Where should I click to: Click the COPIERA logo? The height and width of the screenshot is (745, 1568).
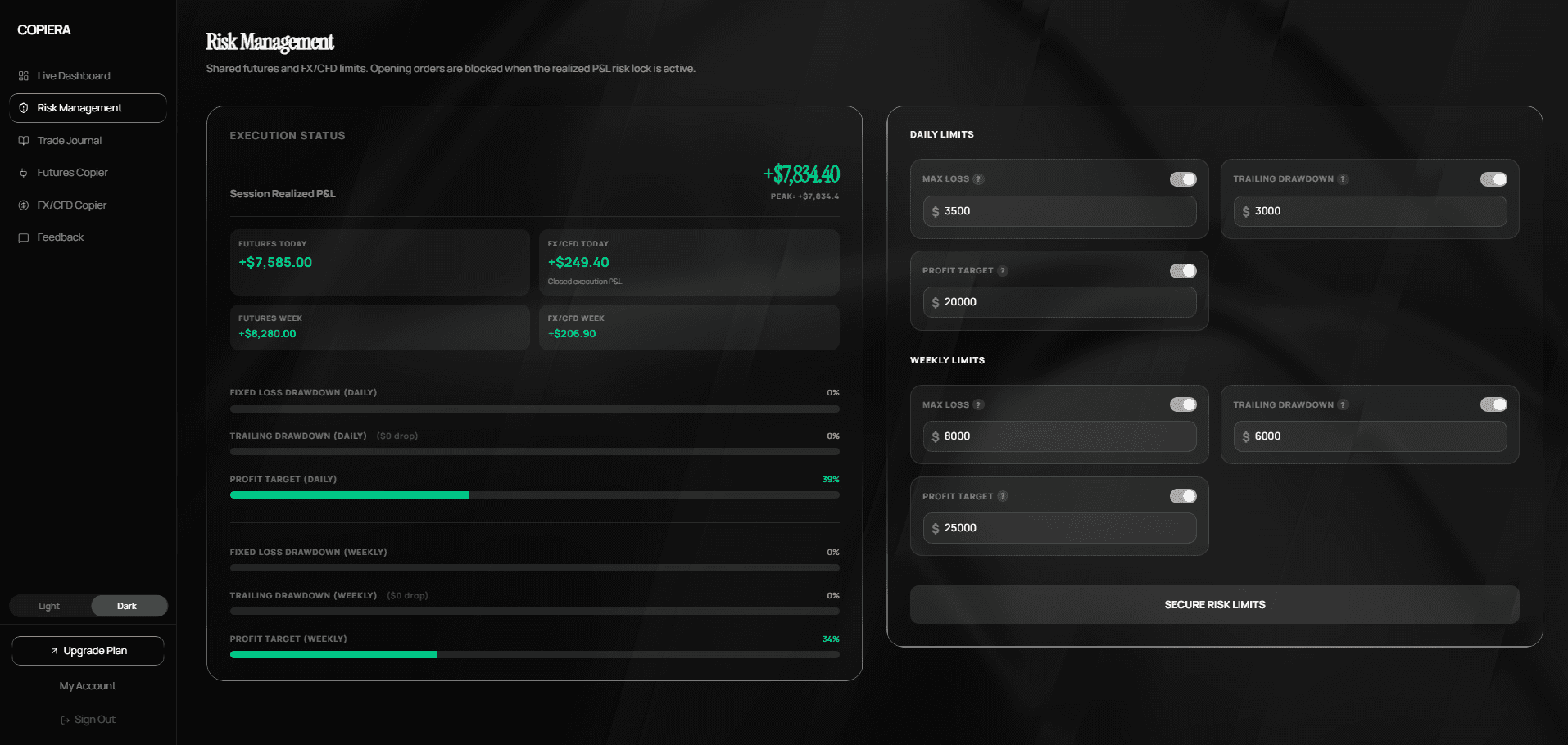pos(44,30)
